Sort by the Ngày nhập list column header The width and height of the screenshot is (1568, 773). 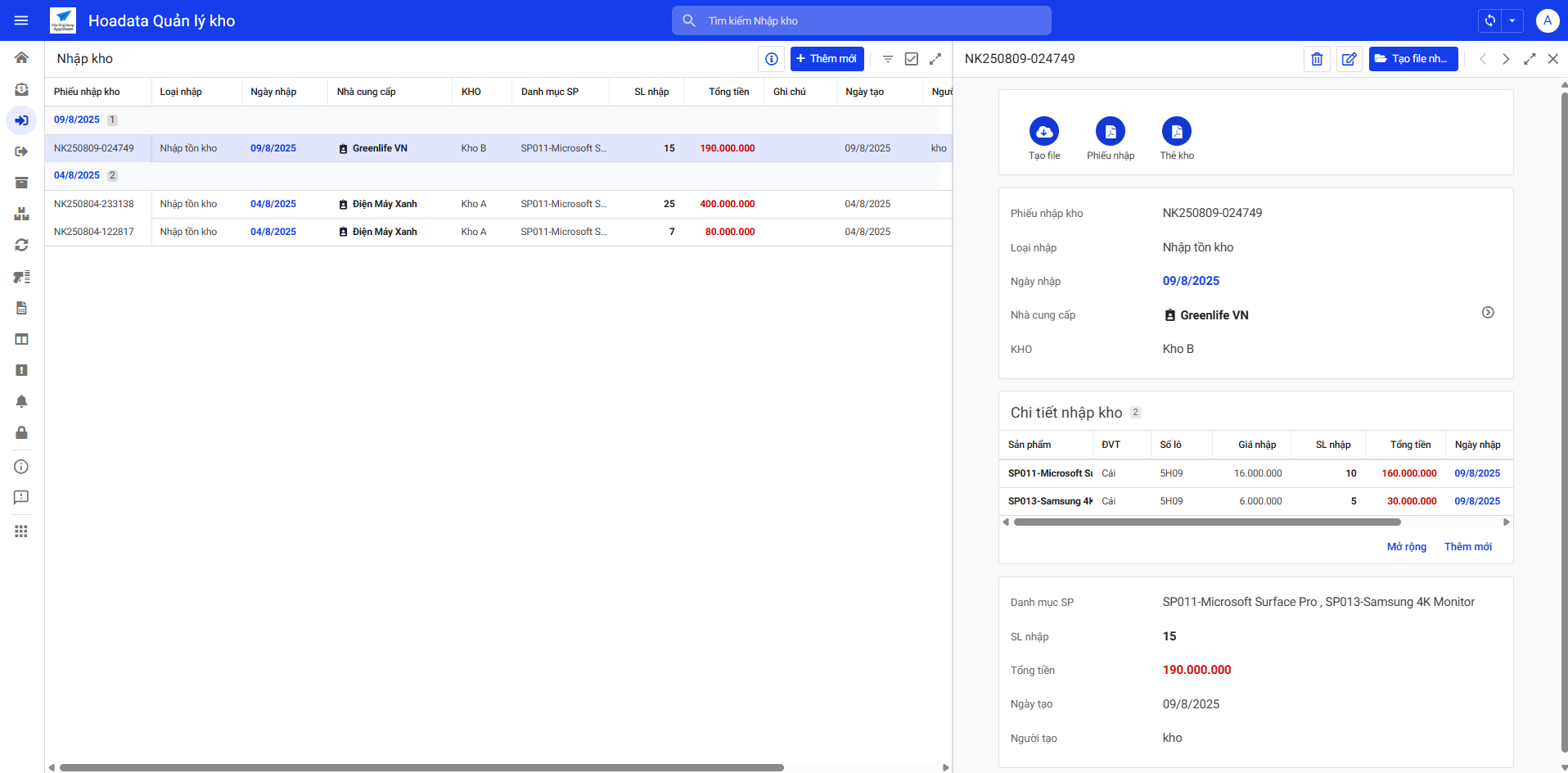point(273,92)
